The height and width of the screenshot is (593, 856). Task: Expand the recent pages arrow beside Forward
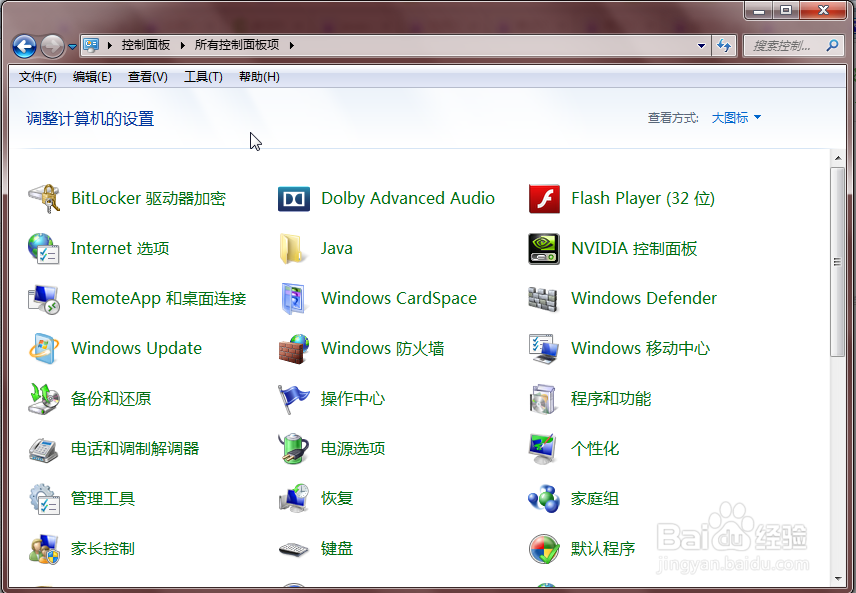point(72,46)
